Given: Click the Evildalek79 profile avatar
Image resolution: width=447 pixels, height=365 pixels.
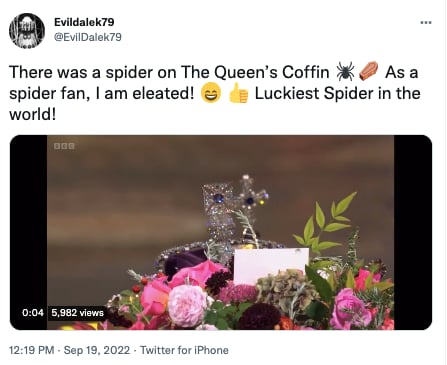Looking at the screenshot, I should pos(27,31).
